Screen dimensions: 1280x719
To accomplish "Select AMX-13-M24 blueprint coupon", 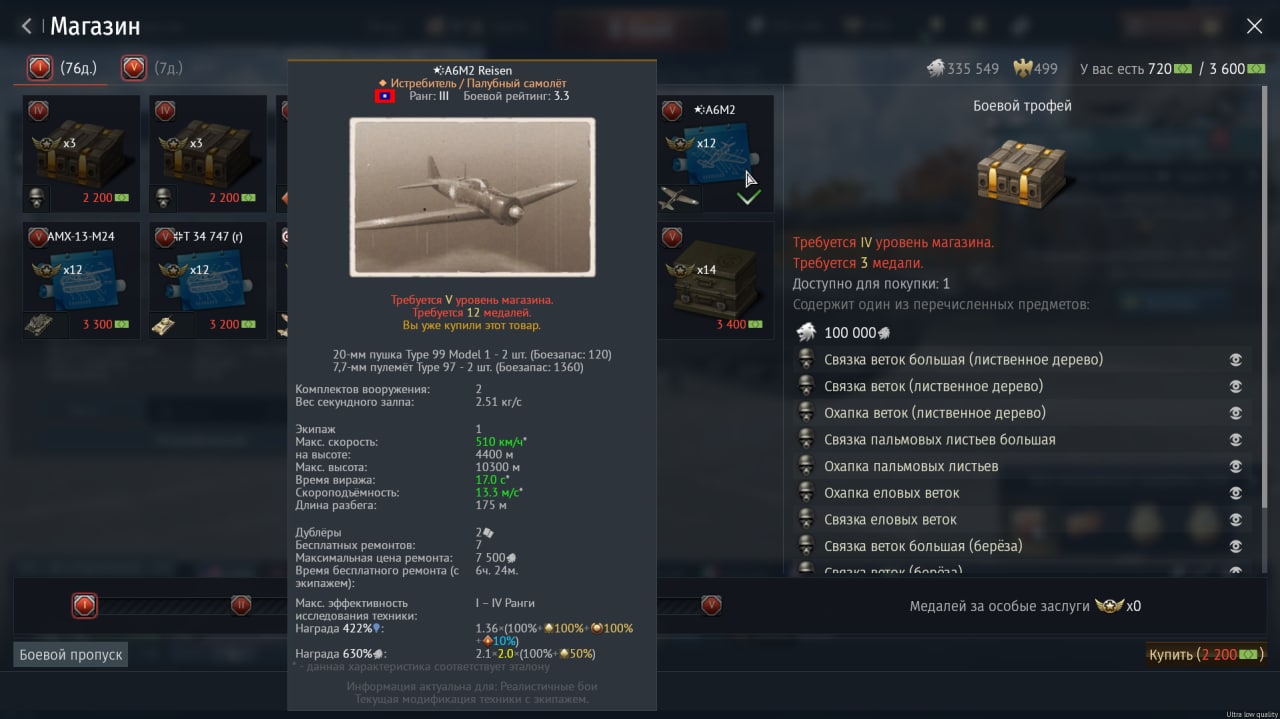I will tap(81, 280).
